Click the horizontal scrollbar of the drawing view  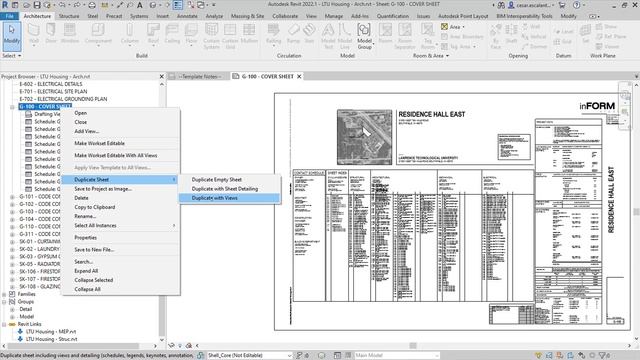coord(413,345)
